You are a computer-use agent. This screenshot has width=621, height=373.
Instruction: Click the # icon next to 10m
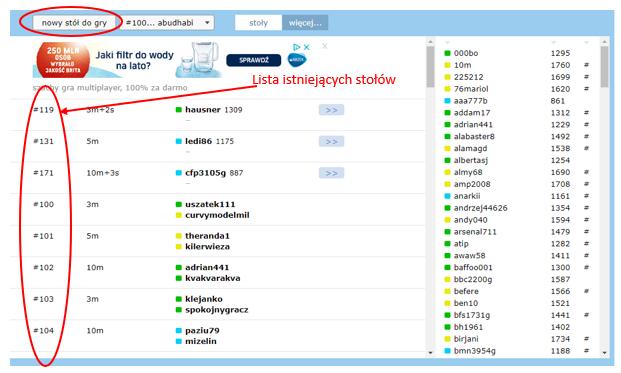[586, 65]
